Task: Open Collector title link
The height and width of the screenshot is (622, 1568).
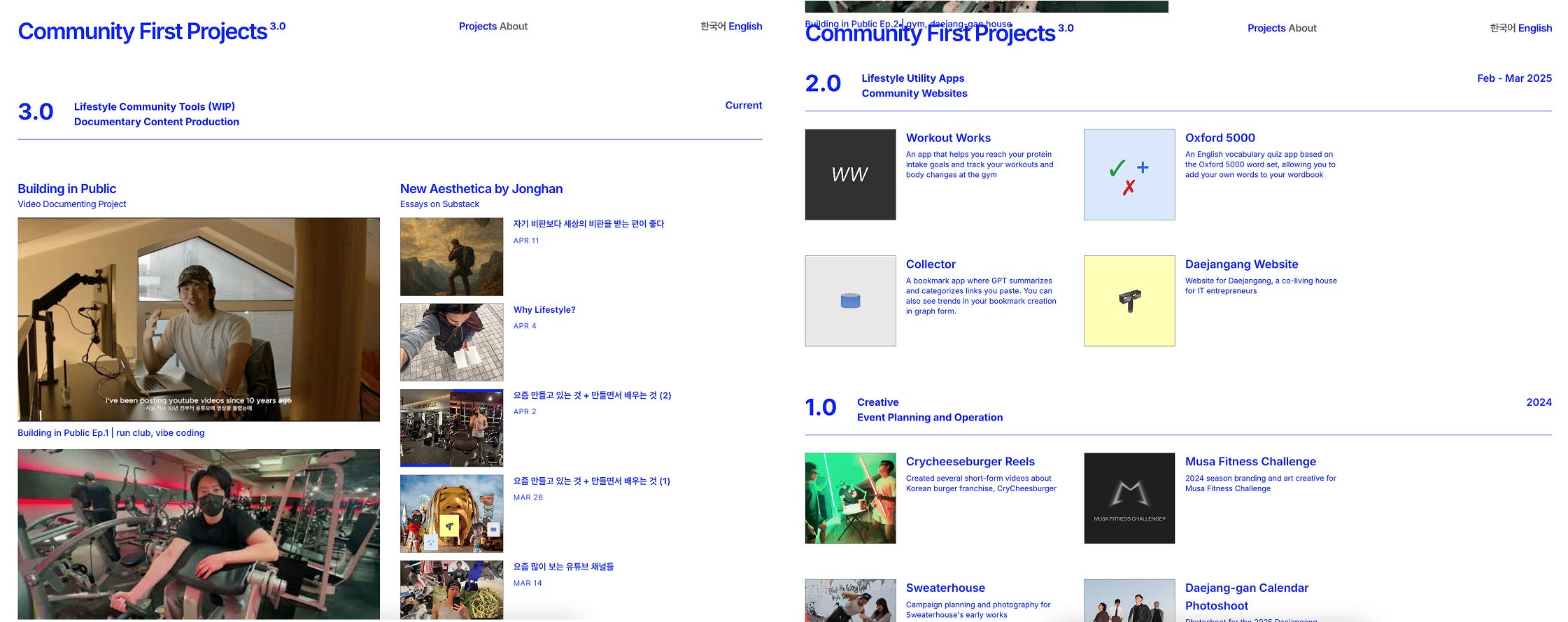Action: tap(931, 264)
